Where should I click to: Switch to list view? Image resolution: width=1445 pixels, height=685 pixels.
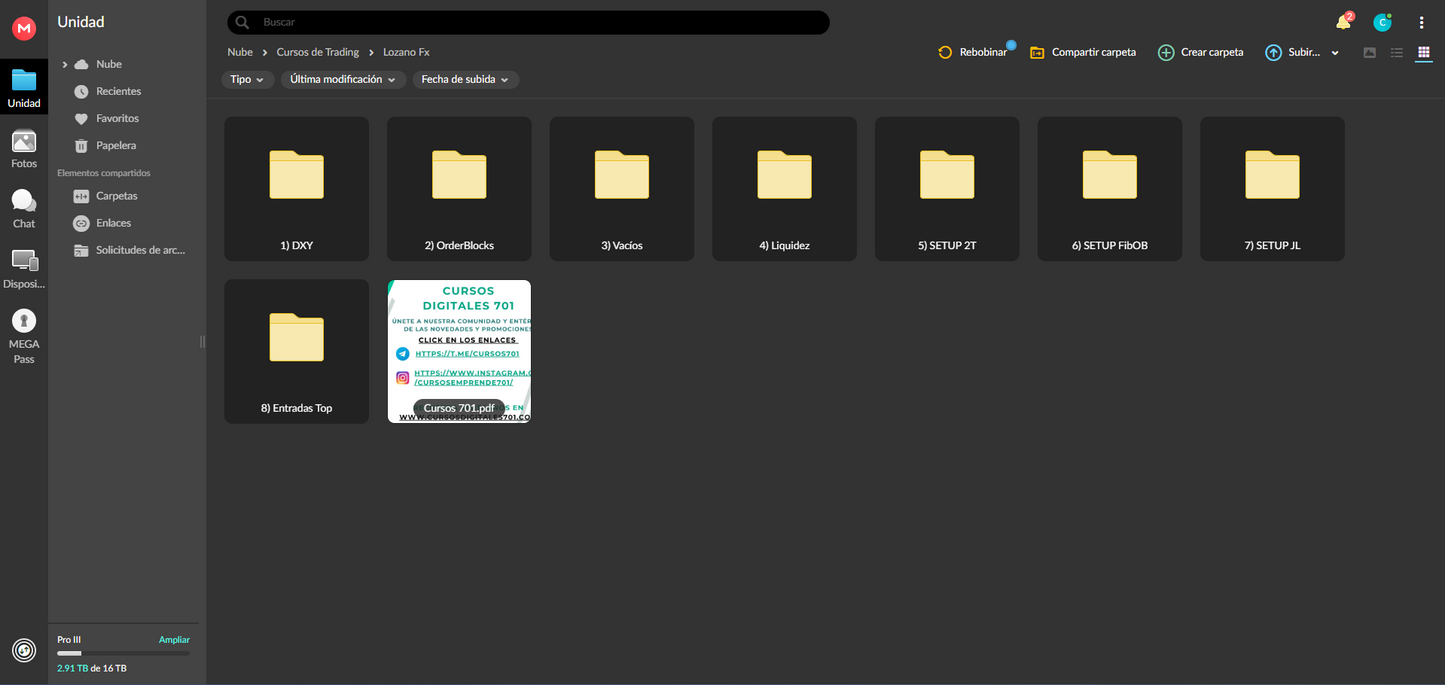pos(1397,53)
